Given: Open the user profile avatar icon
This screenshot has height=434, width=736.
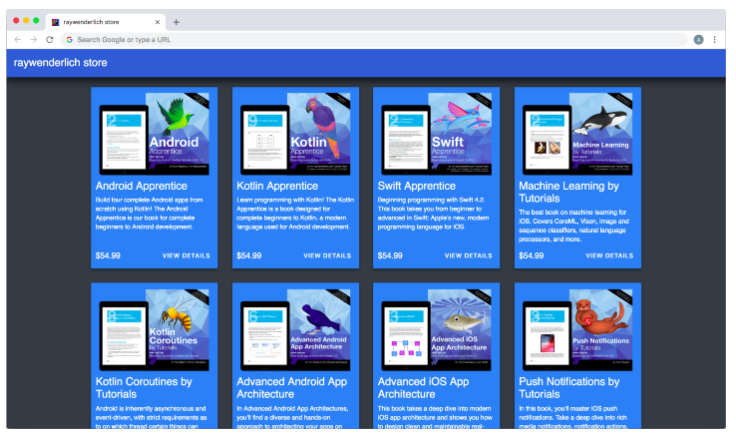Looking at the screenshot, I should coord(698,40).
